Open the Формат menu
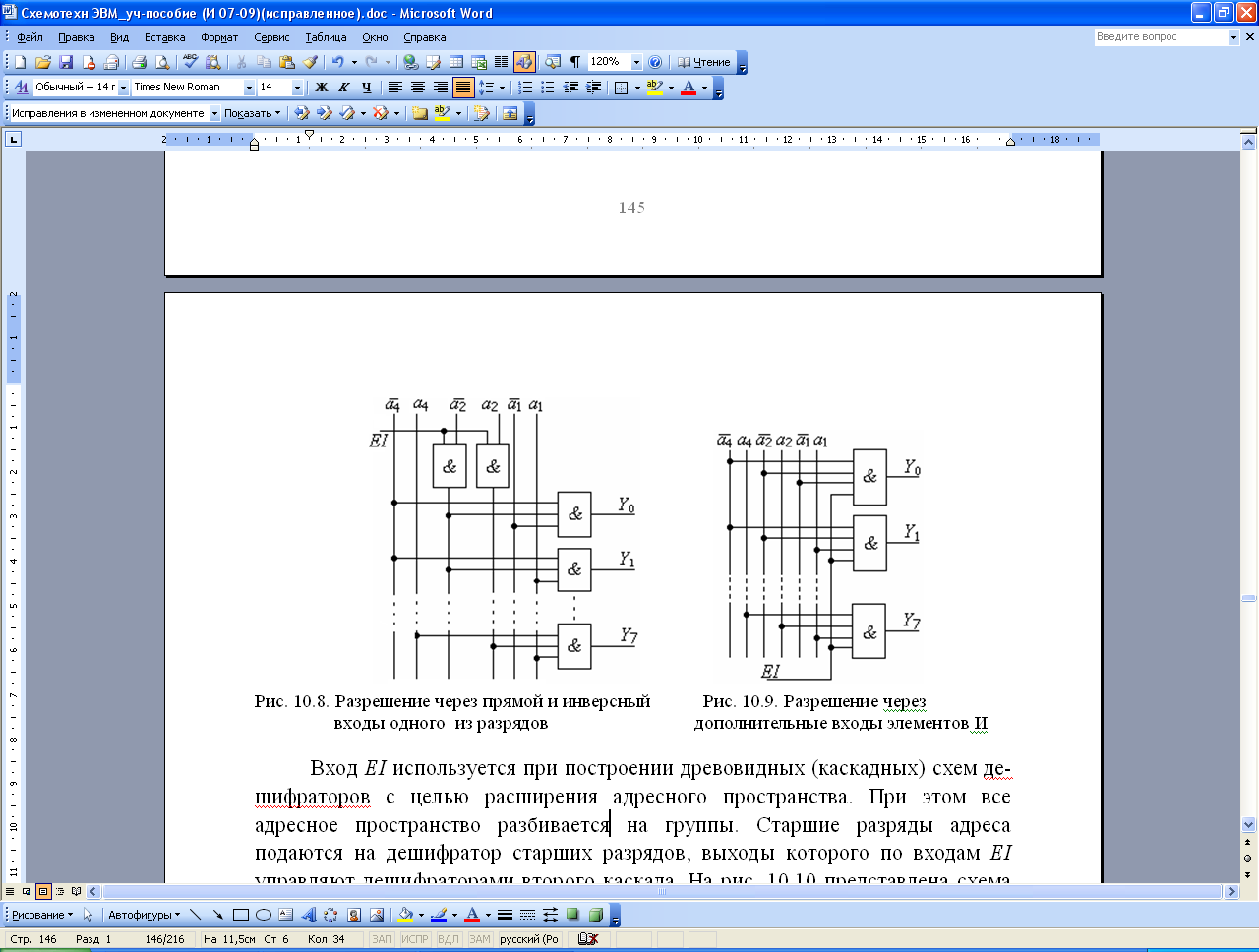 tap(219, 37)
